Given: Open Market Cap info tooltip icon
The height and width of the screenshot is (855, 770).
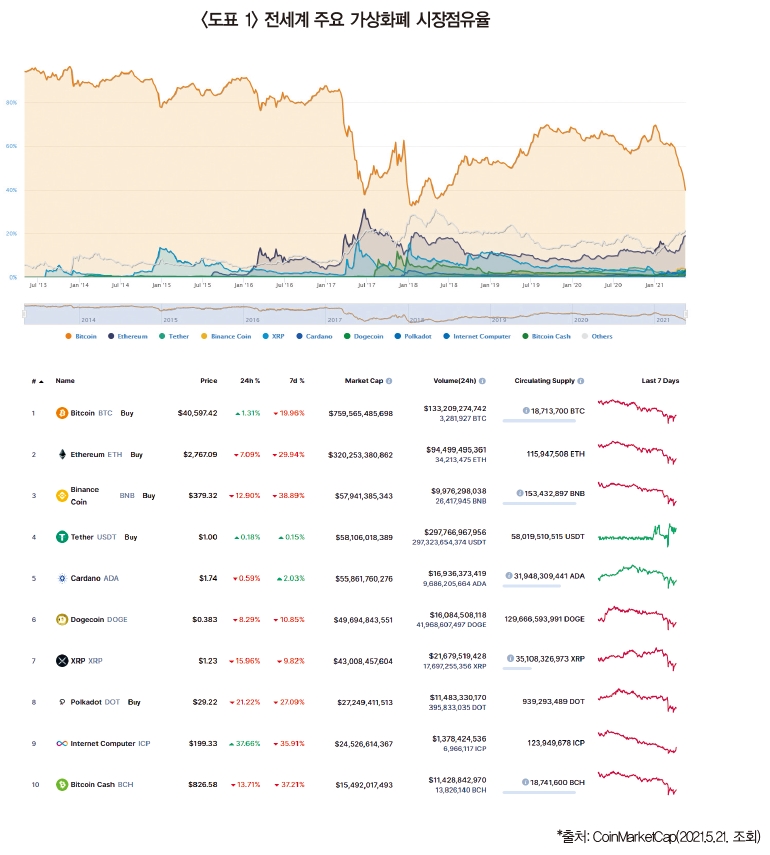Looking at the screenshot, I should pos(389,381).
